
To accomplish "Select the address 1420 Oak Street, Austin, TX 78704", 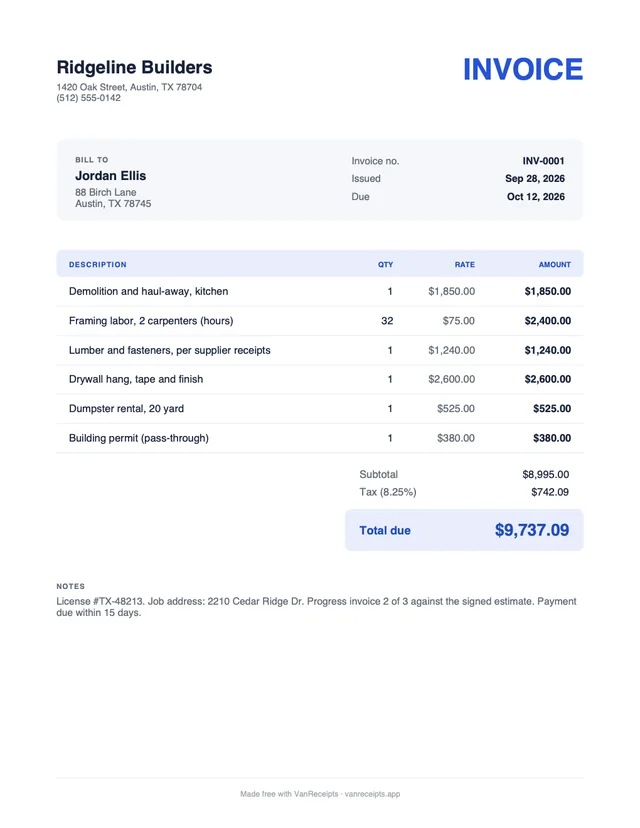I will (x=129, y=87).
